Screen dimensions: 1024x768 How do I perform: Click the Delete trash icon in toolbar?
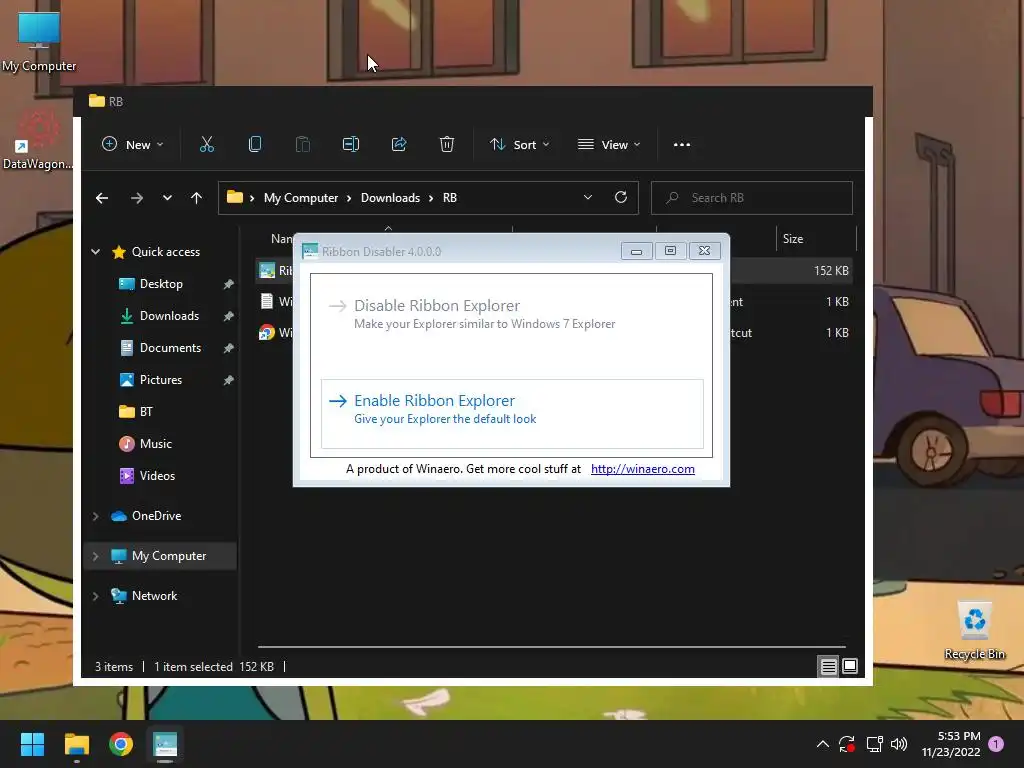pos(447,144)
